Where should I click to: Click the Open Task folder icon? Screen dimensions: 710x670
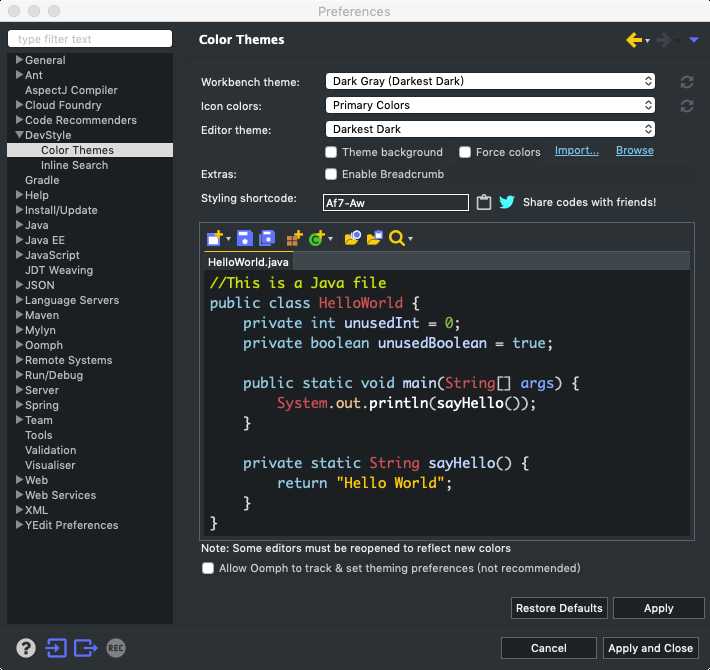click(x=374, y=238)
